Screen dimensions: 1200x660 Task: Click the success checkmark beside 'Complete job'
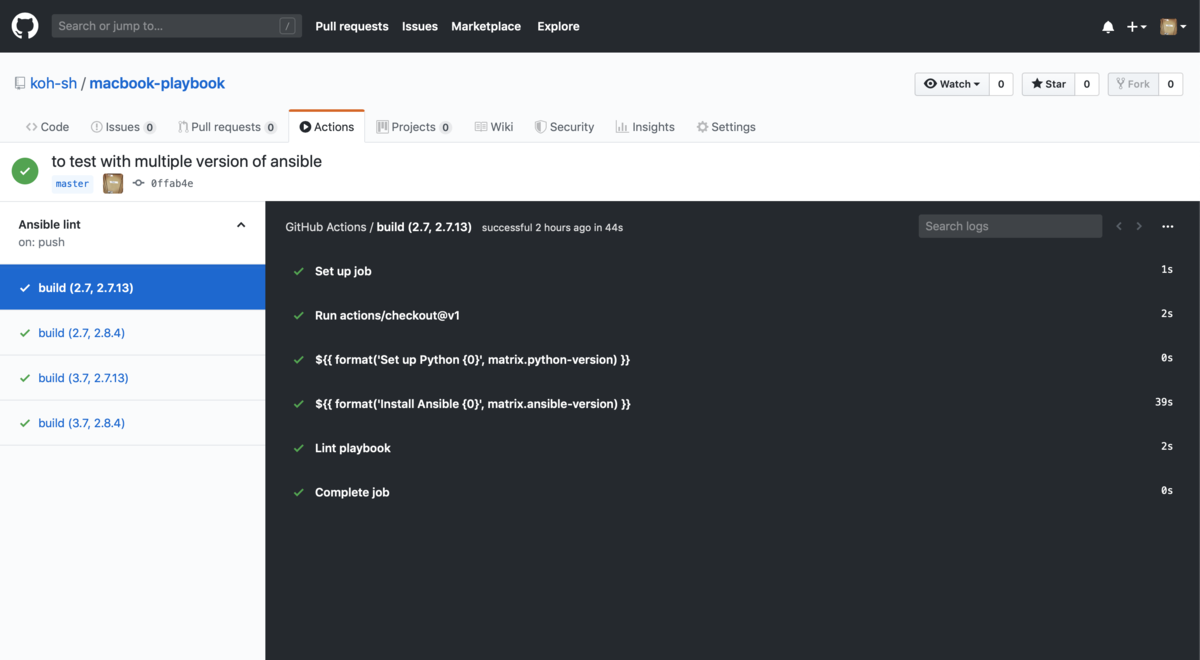[298, 492]
